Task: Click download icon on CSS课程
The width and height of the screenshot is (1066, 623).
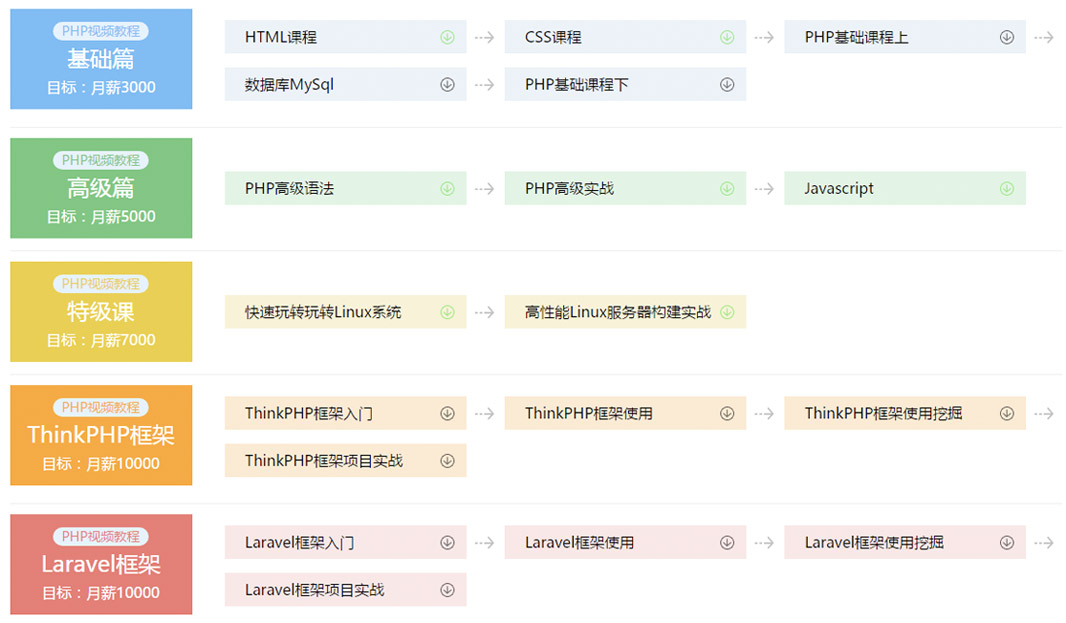Action: coord(727,37)
